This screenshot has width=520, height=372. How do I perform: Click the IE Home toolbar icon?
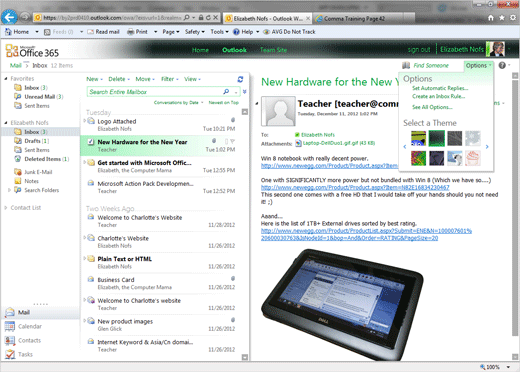click(x=8, y=32)
